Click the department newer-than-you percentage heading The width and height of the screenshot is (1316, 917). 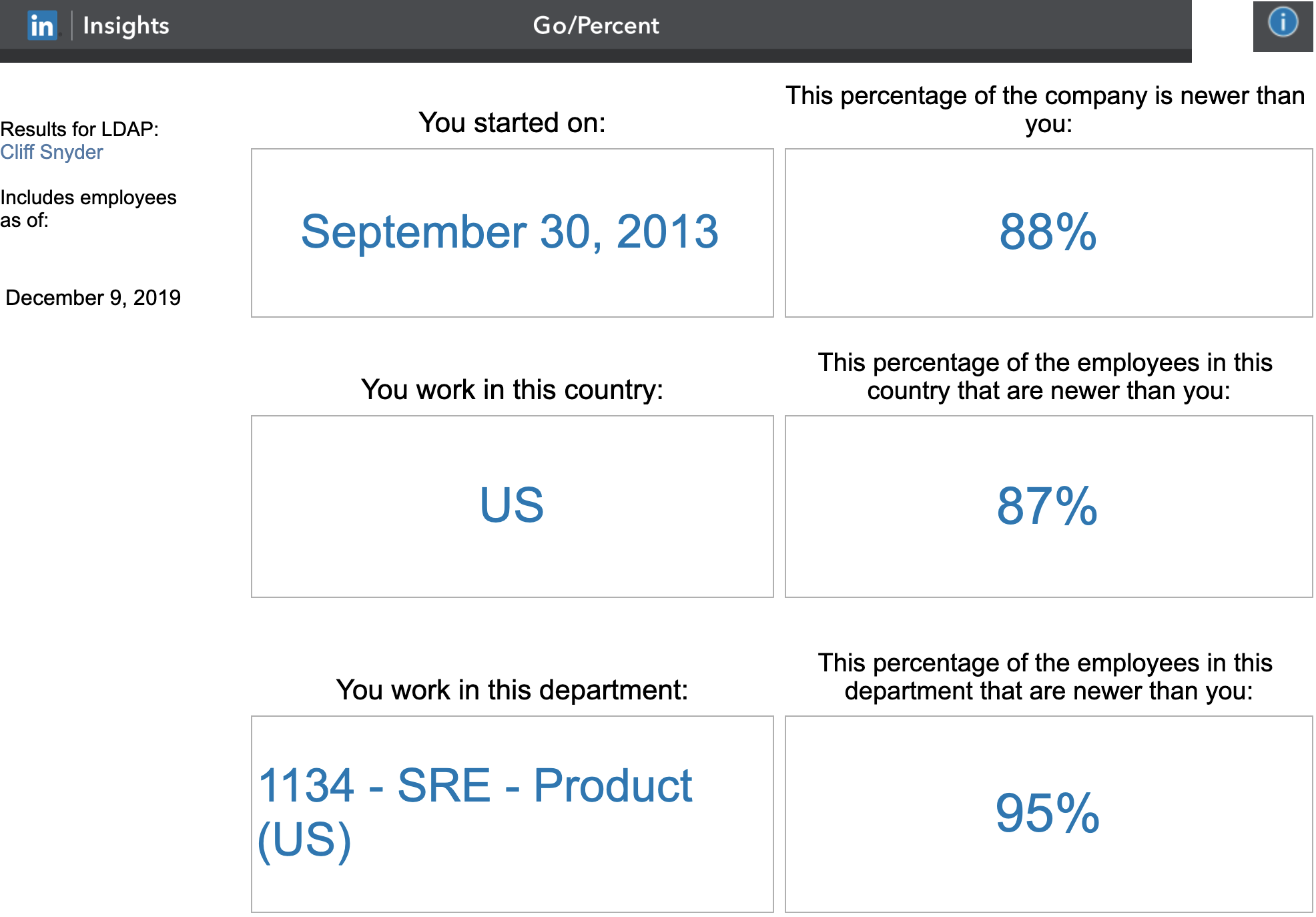[1045, 677]
